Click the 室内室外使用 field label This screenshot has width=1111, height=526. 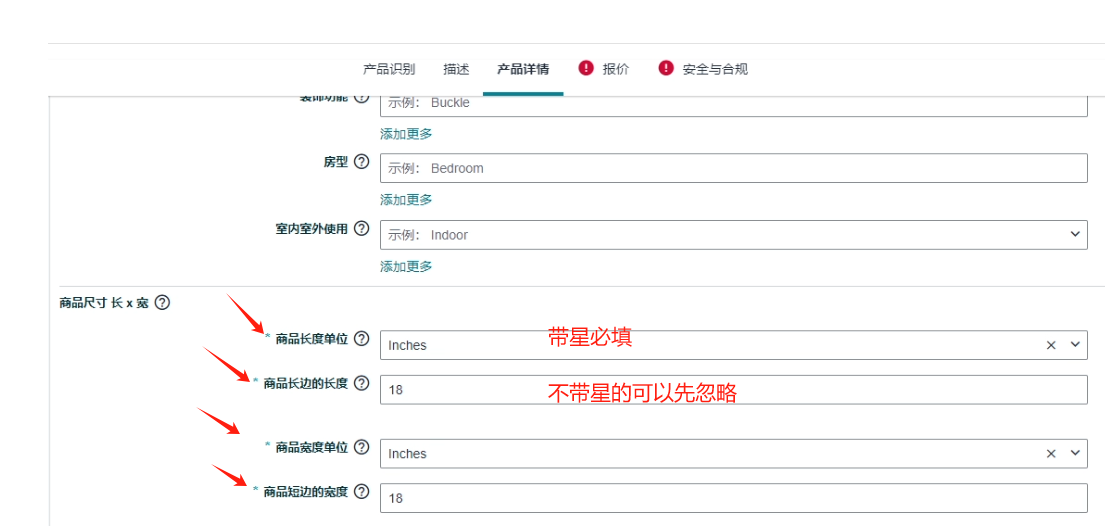[312, 229]
